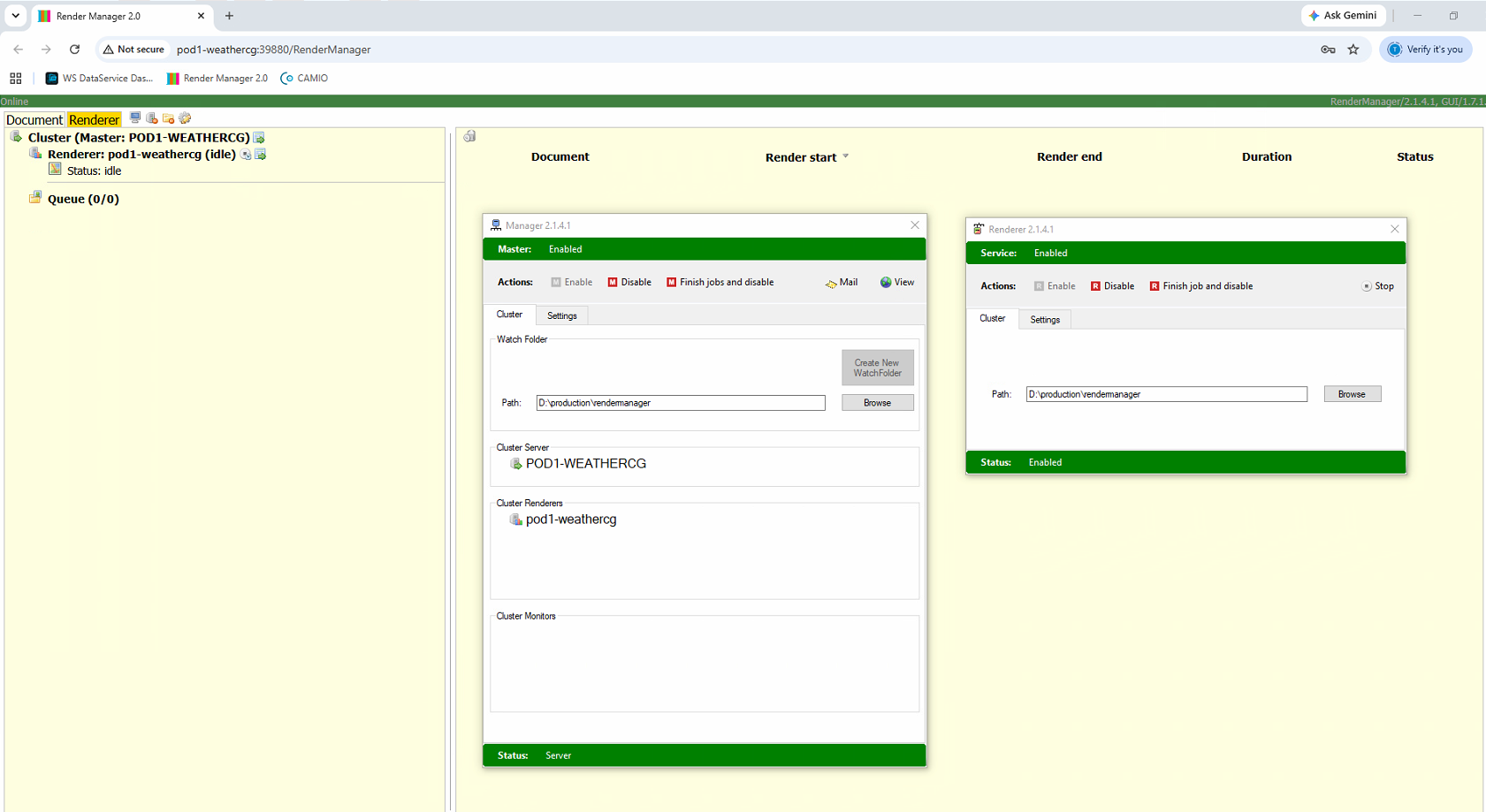Viewport: 1486px width, 812px height.
Task: Click the server-stop icon in the Renderer toolbar
Action: click(x=152, y=118)
